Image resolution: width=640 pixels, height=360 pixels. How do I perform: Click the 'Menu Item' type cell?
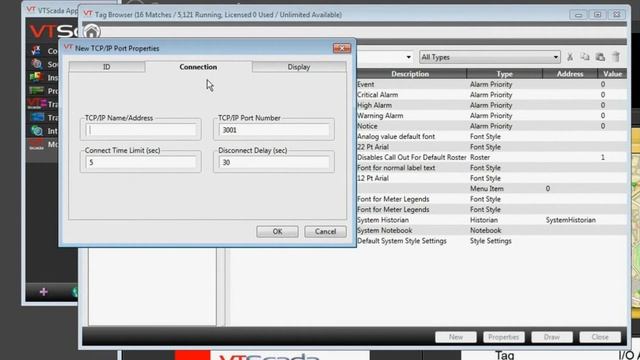point(487,189)
